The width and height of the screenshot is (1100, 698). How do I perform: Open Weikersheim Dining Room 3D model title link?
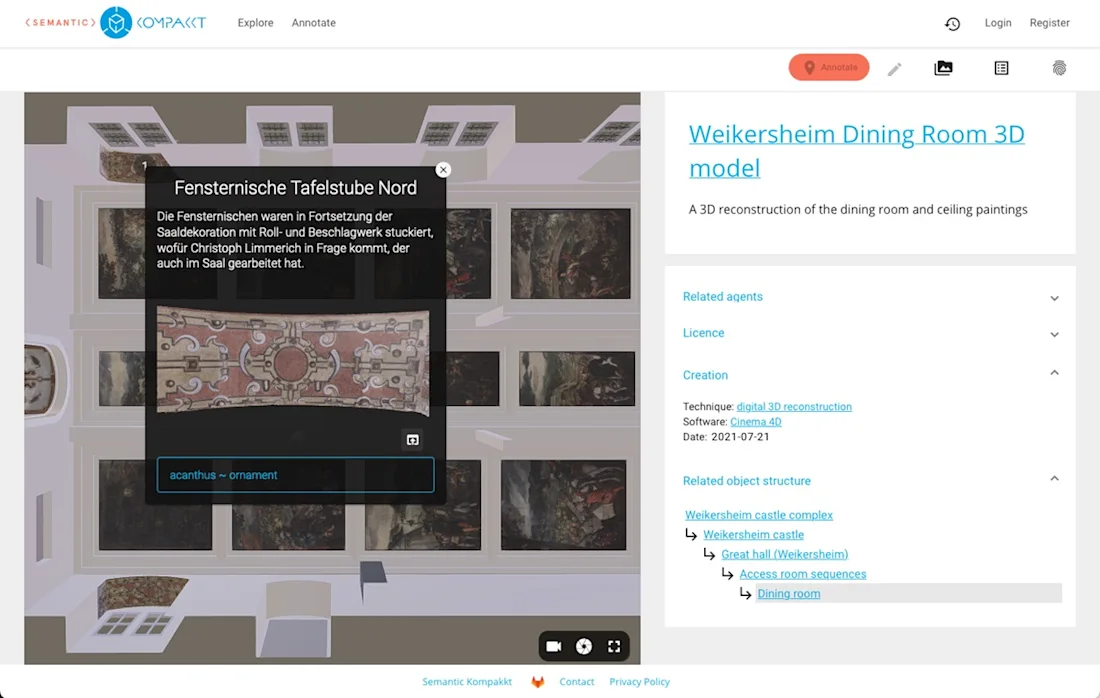[x=857, y=151]
